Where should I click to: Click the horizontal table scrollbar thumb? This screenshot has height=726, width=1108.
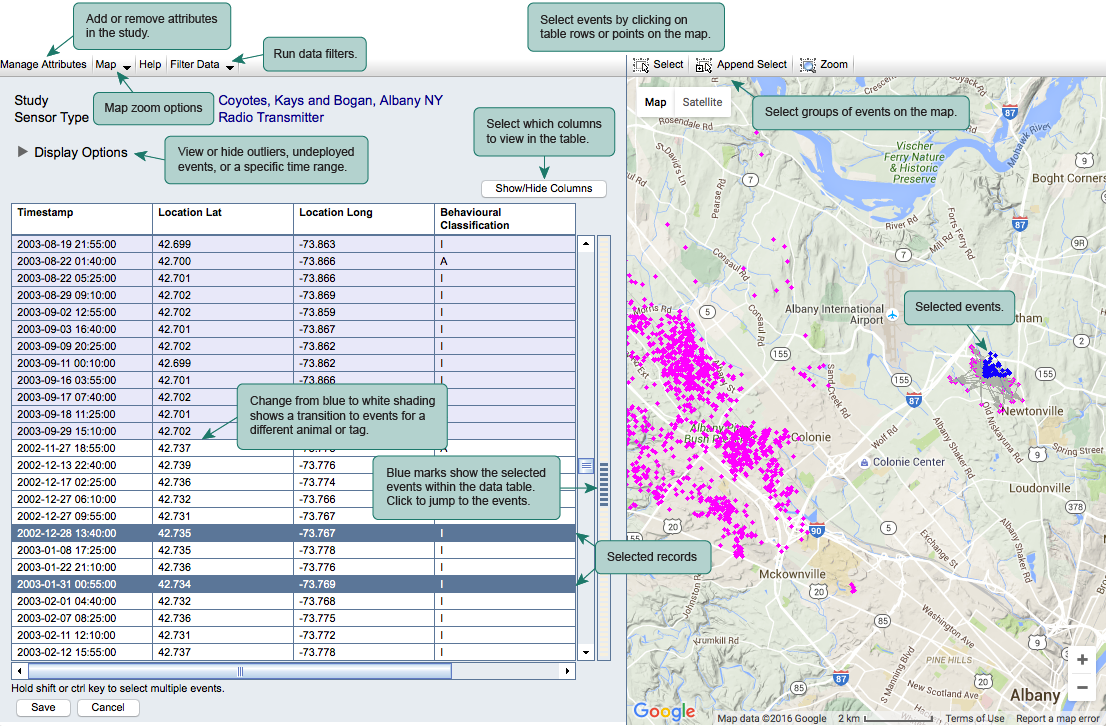(x=240, y=671)
